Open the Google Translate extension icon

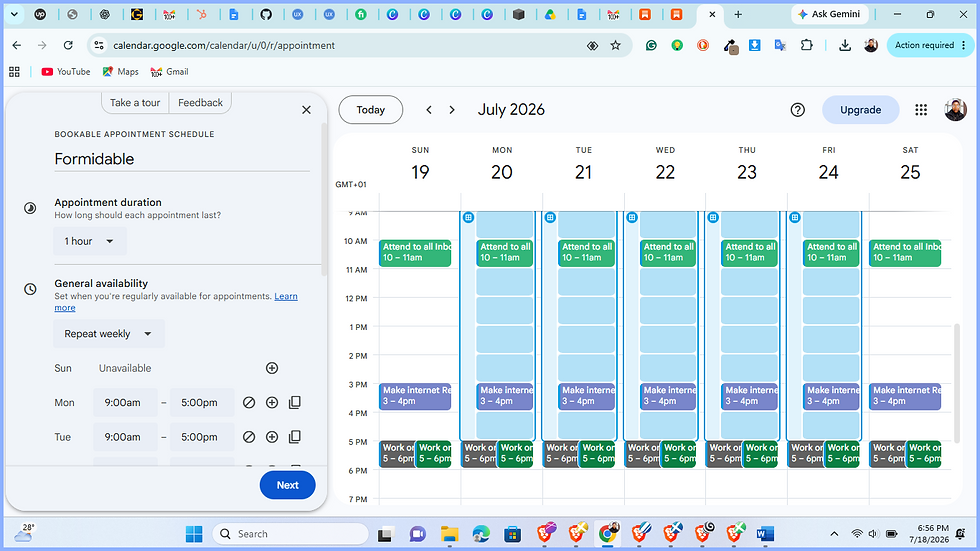pyautogui.click(x=780, y=45)
